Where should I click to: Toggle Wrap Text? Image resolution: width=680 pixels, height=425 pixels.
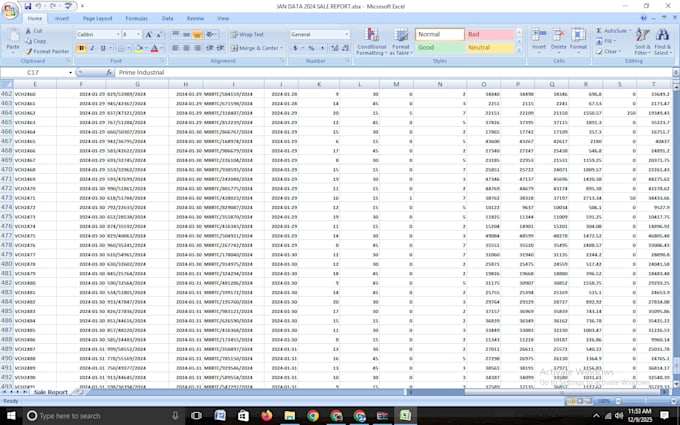(247, 34)
